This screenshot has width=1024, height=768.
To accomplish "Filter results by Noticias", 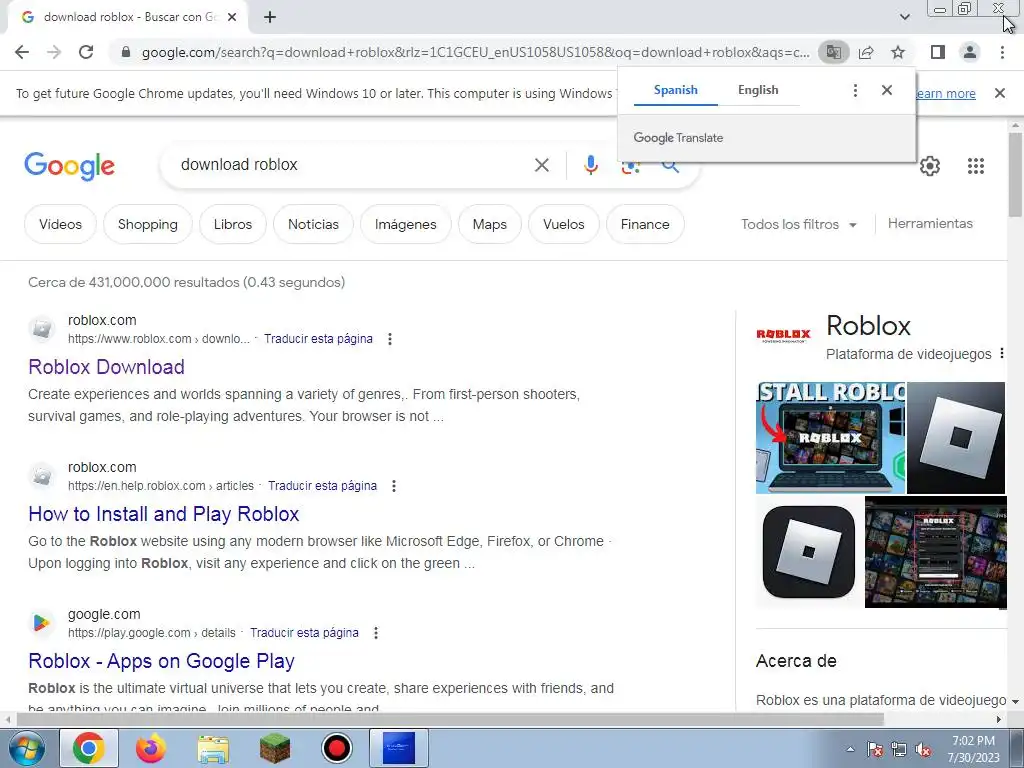I will 313,224.
